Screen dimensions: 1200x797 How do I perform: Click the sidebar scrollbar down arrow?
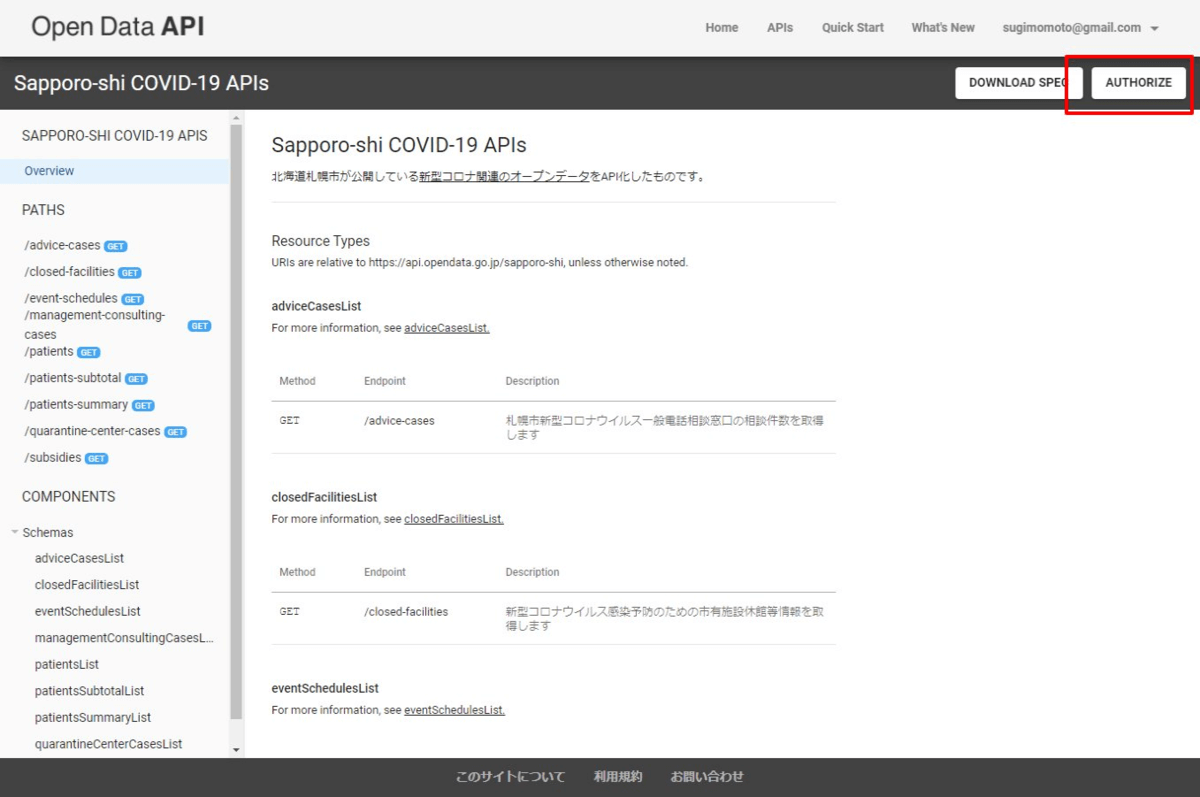237,749
